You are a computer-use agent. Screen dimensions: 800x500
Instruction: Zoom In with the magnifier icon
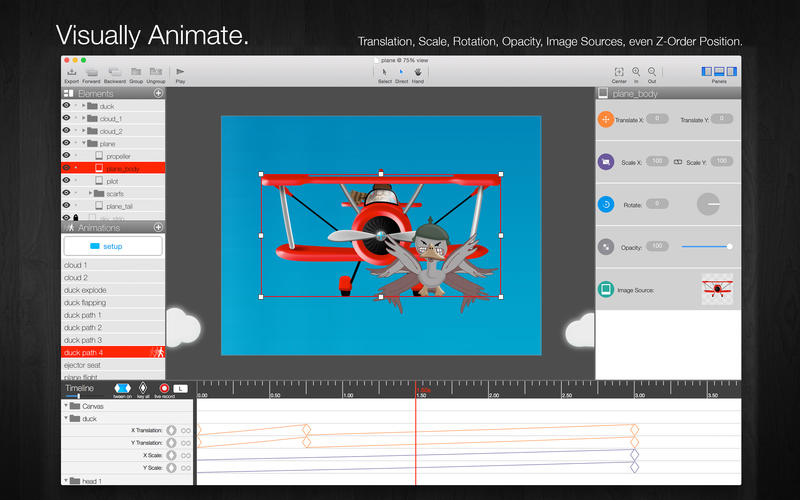click(636, 72)
